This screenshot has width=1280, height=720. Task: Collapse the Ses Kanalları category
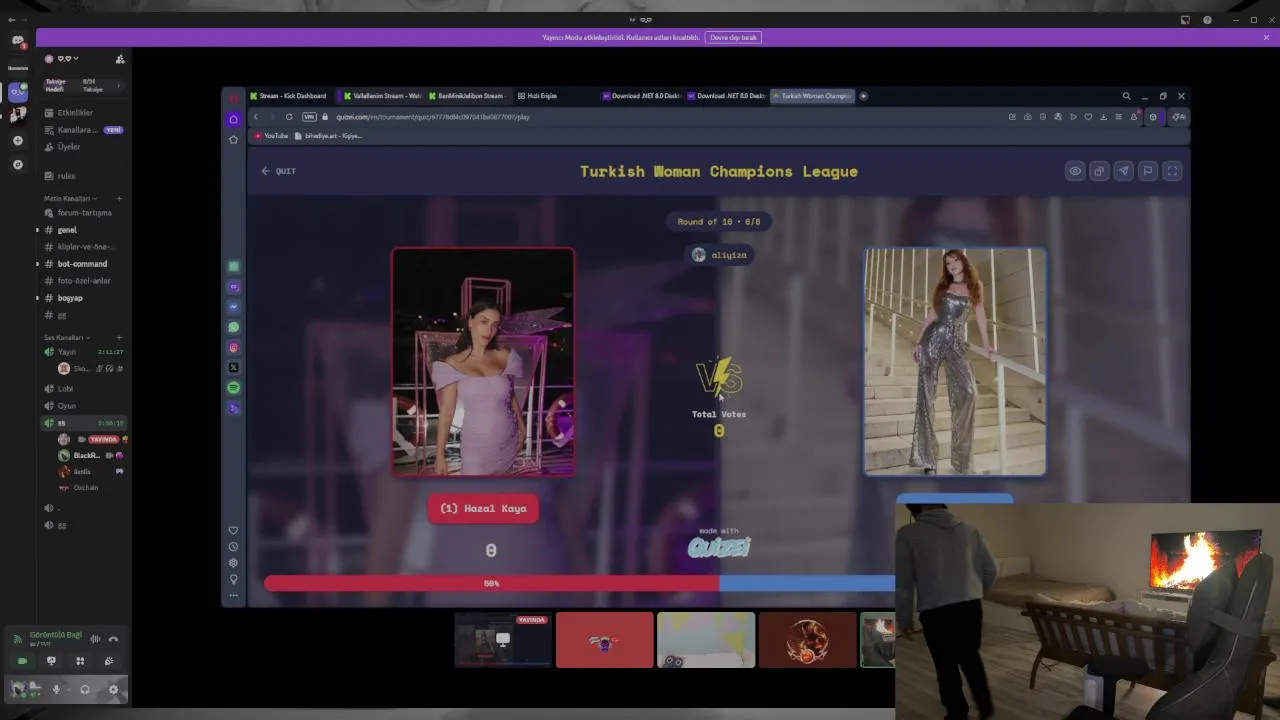pos(66,337)
